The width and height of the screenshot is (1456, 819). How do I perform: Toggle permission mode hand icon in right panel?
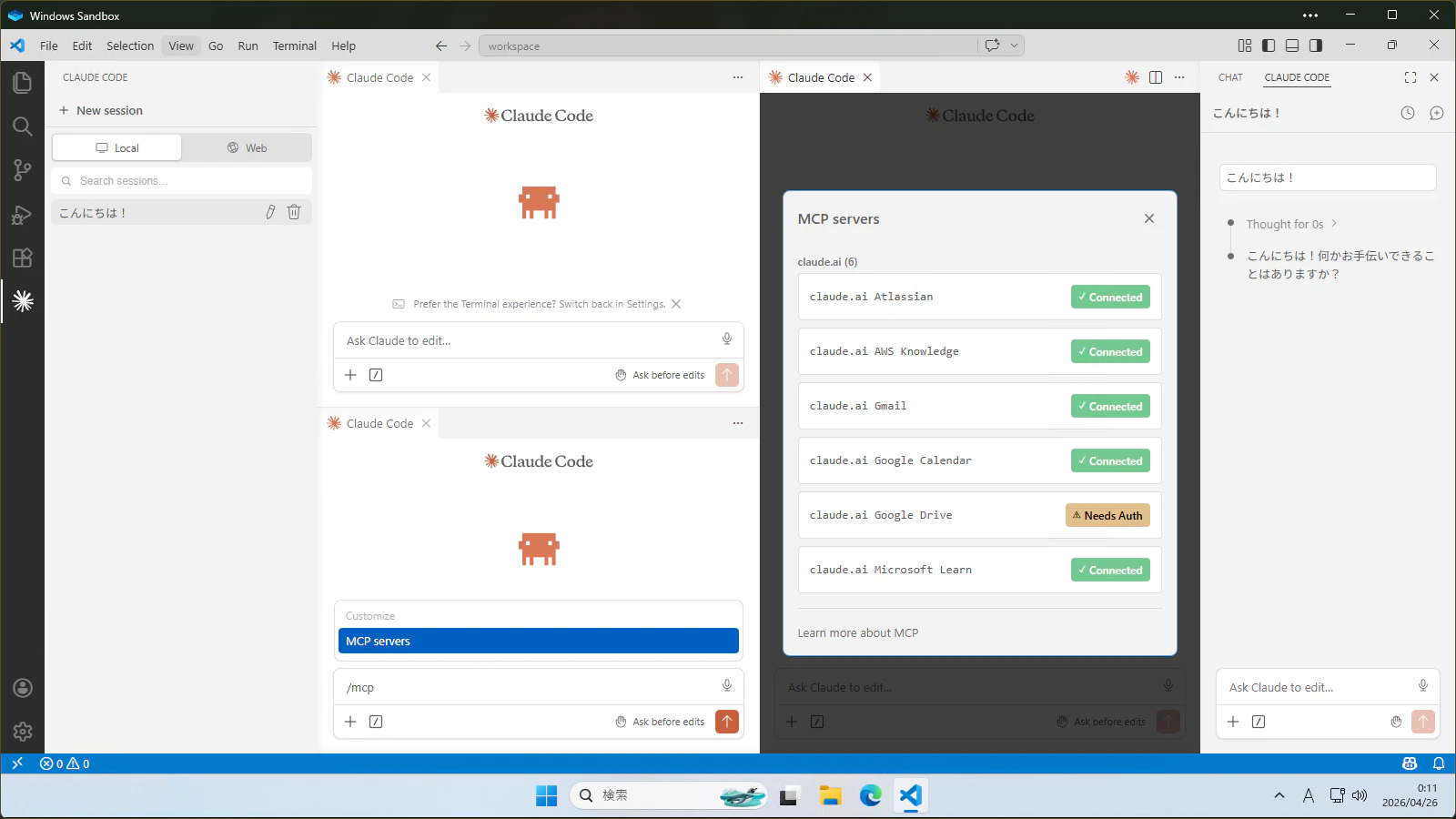point(1396,722)
